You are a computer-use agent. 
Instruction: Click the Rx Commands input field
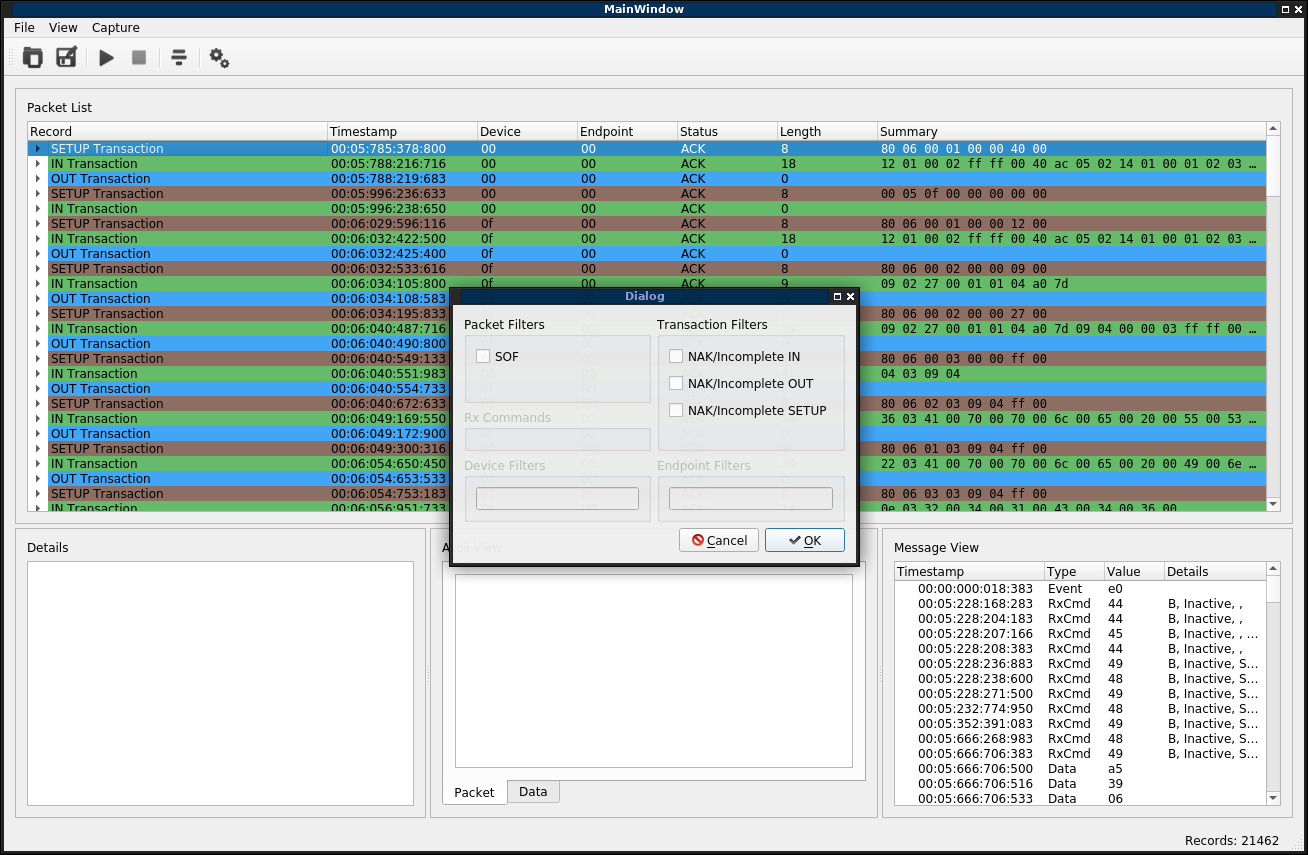(x=557, y=439)
